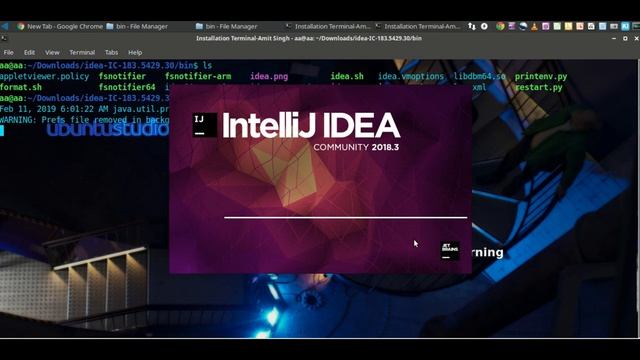Maximize the Installation Terminal window
640x360 pixels.
pos(625,38)
